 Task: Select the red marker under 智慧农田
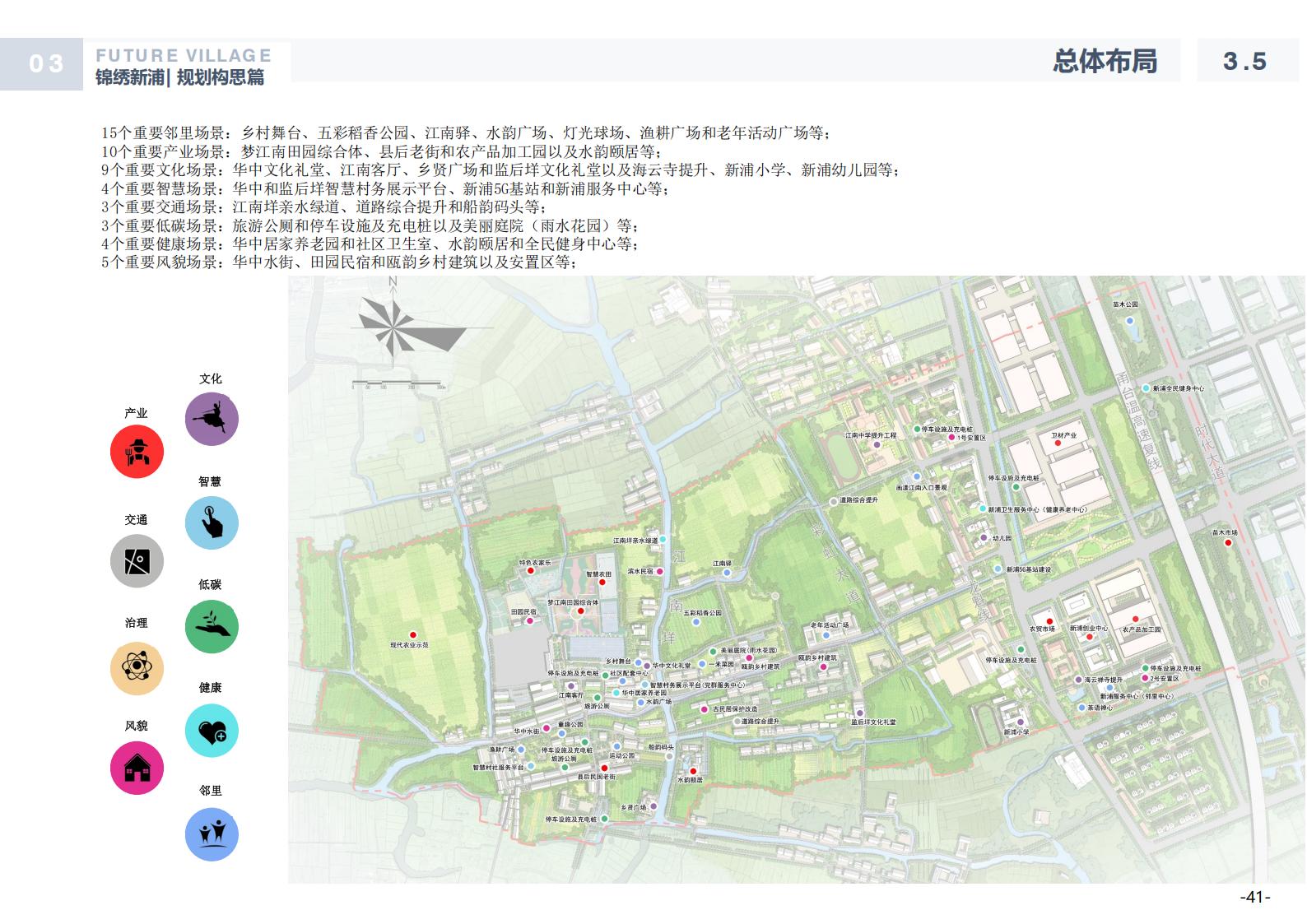(602, 583)
